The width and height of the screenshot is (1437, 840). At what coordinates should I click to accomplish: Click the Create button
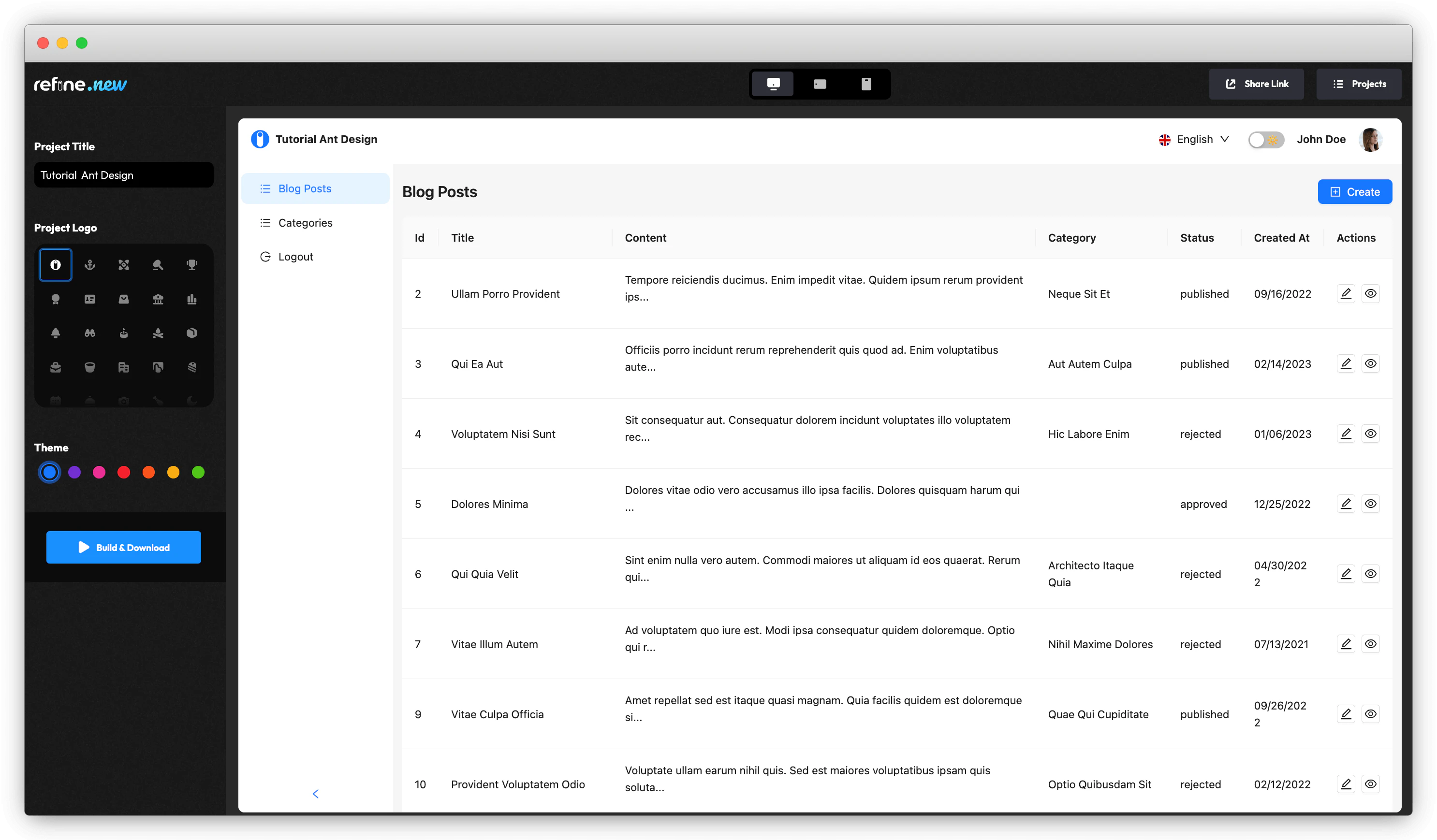[x=1354, y=191]
